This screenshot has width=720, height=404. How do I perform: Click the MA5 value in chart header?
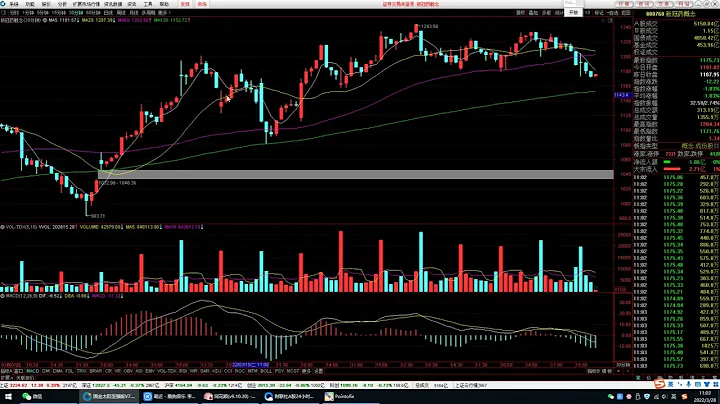[64, 20]
